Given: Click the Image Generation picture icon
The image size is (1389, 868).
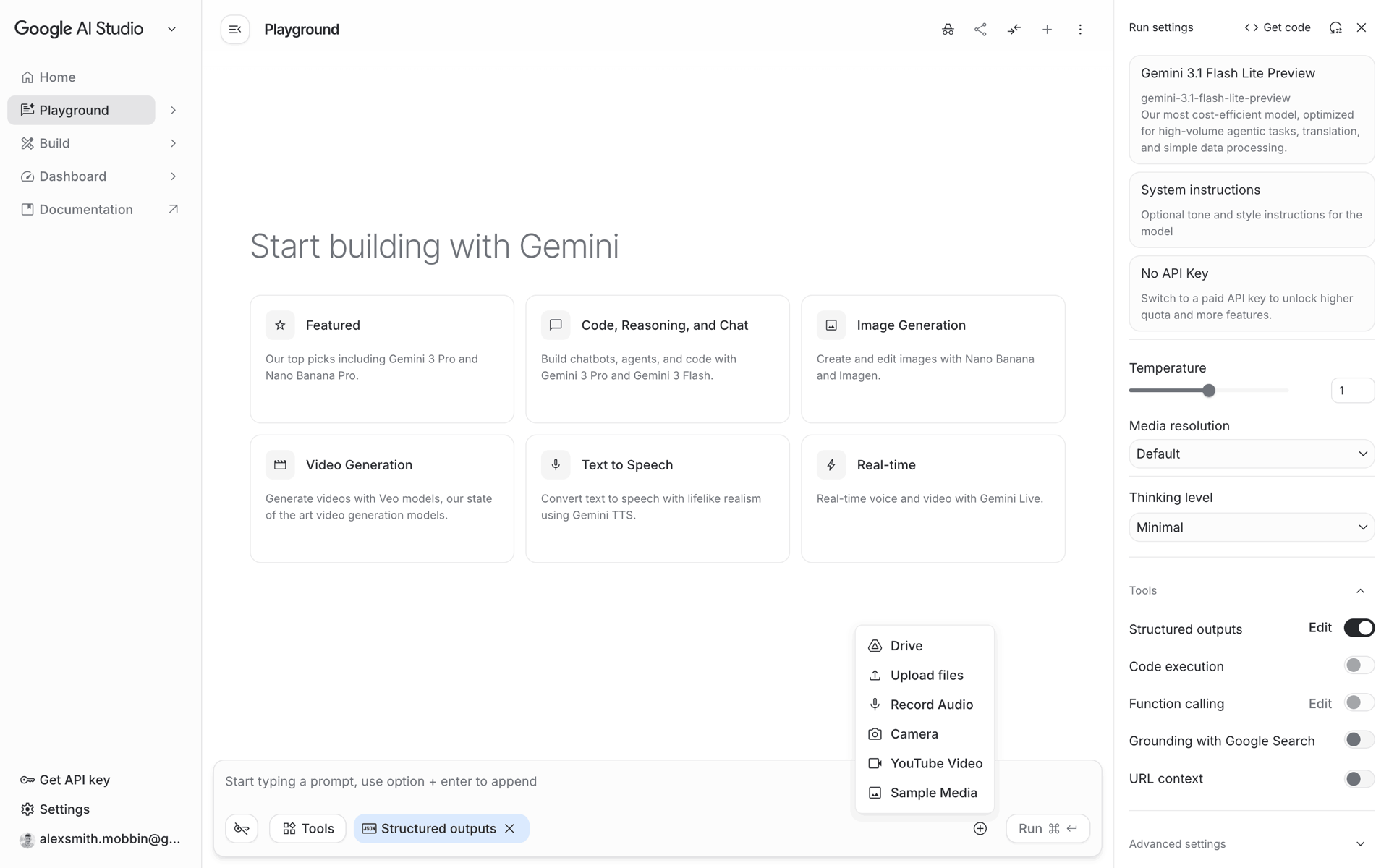Looking at the screenshot, I should tap(831, 325).
